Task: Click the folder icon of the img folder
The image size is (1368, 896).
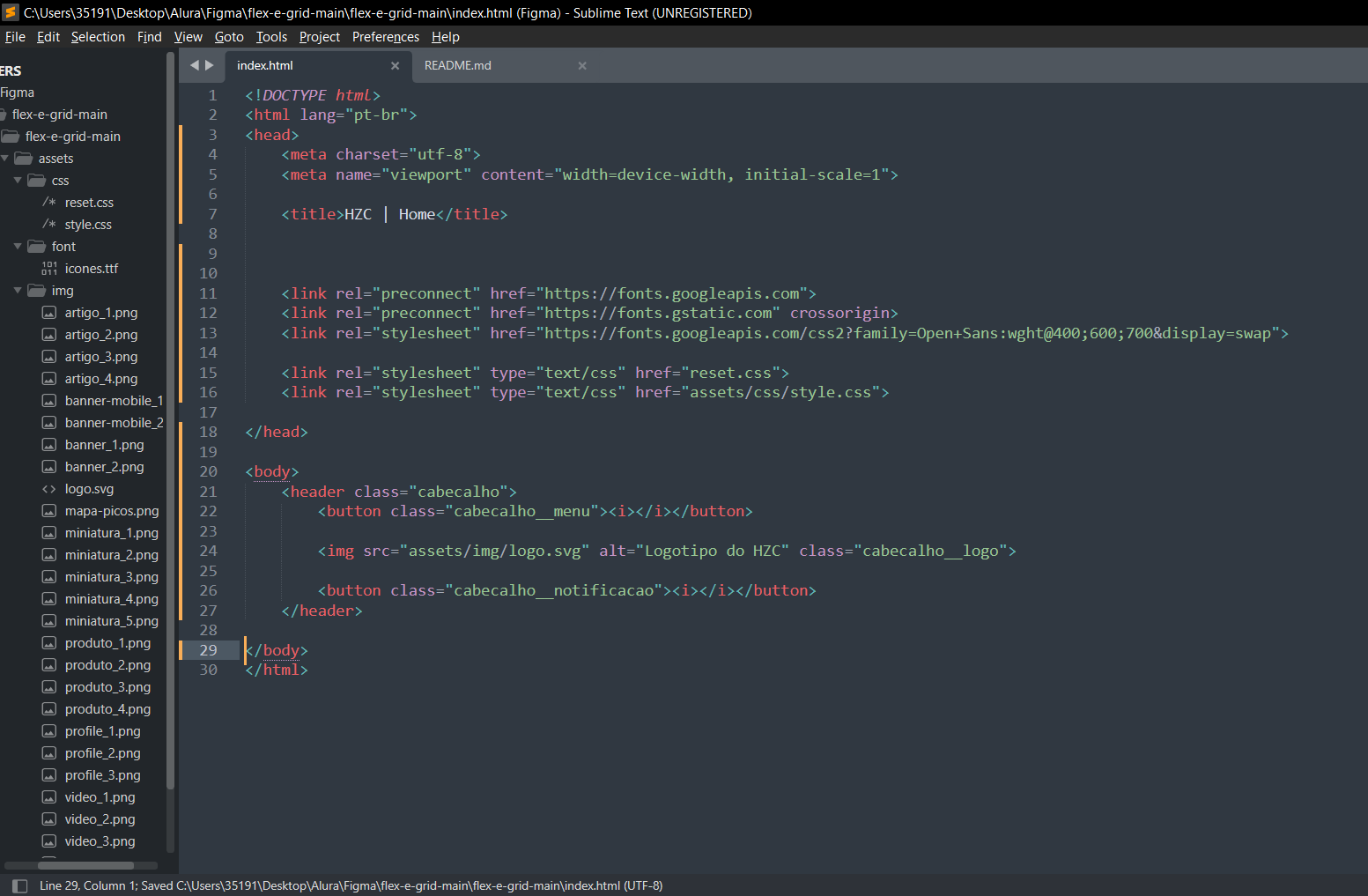Action: 37,291
